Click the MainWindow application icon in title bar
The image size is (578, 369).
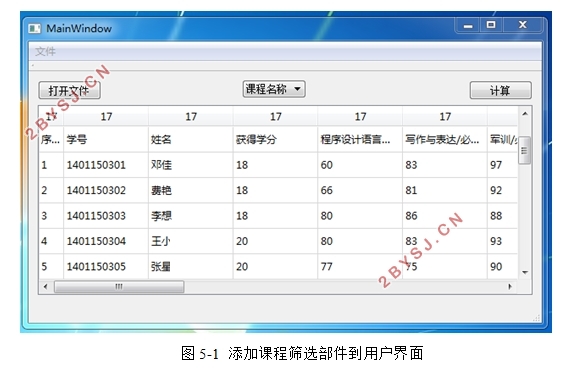[35, 28]
